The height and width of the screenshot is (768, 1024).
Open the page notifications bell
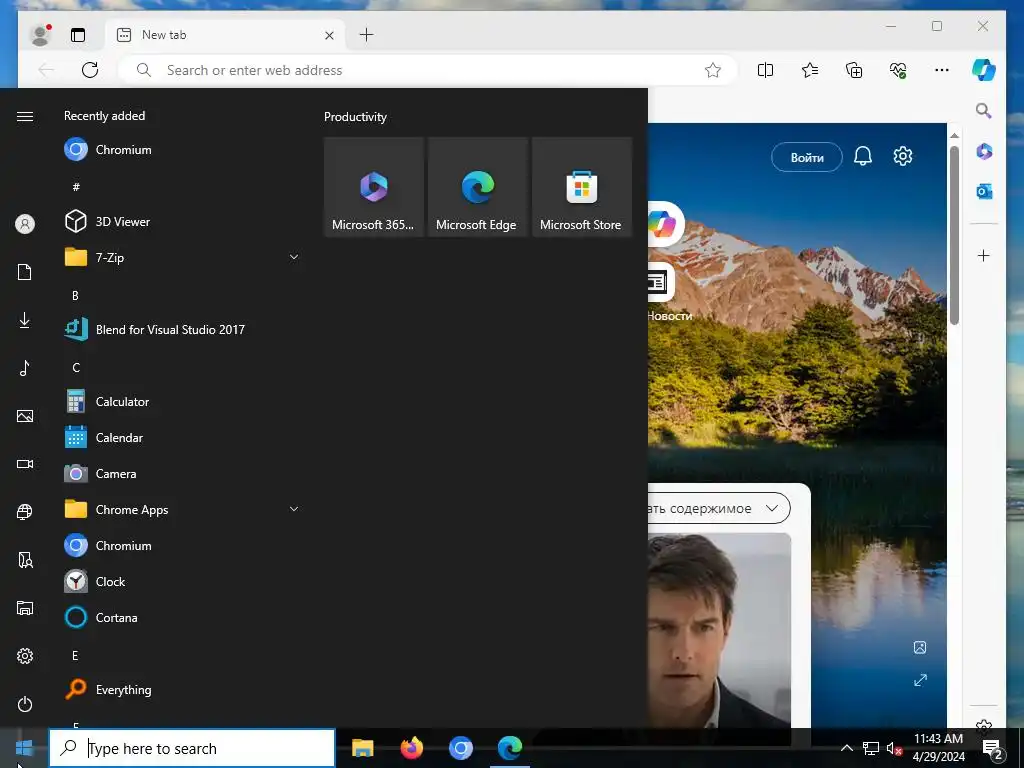pyautogui.click(x=863, y=156)
